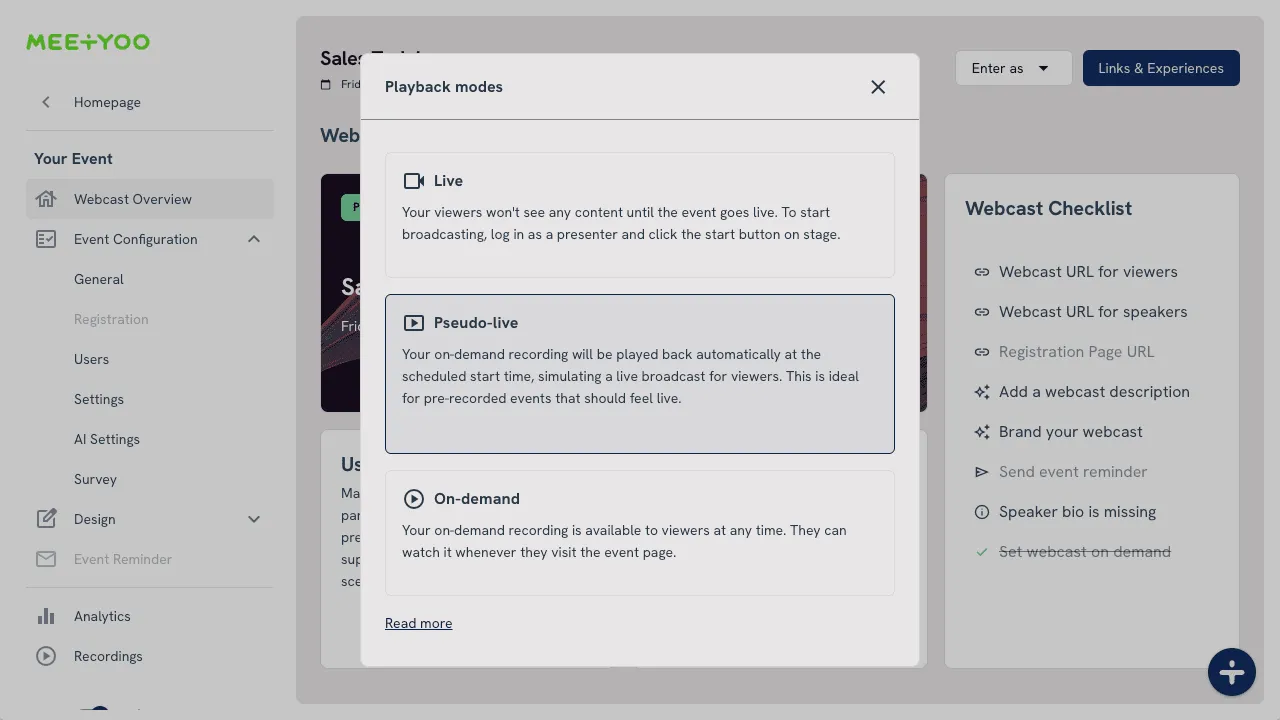The height and width of the screenshot is (720, 1280).
Task: Click the Webcast Overview home icon
Action: click(46, 199)
